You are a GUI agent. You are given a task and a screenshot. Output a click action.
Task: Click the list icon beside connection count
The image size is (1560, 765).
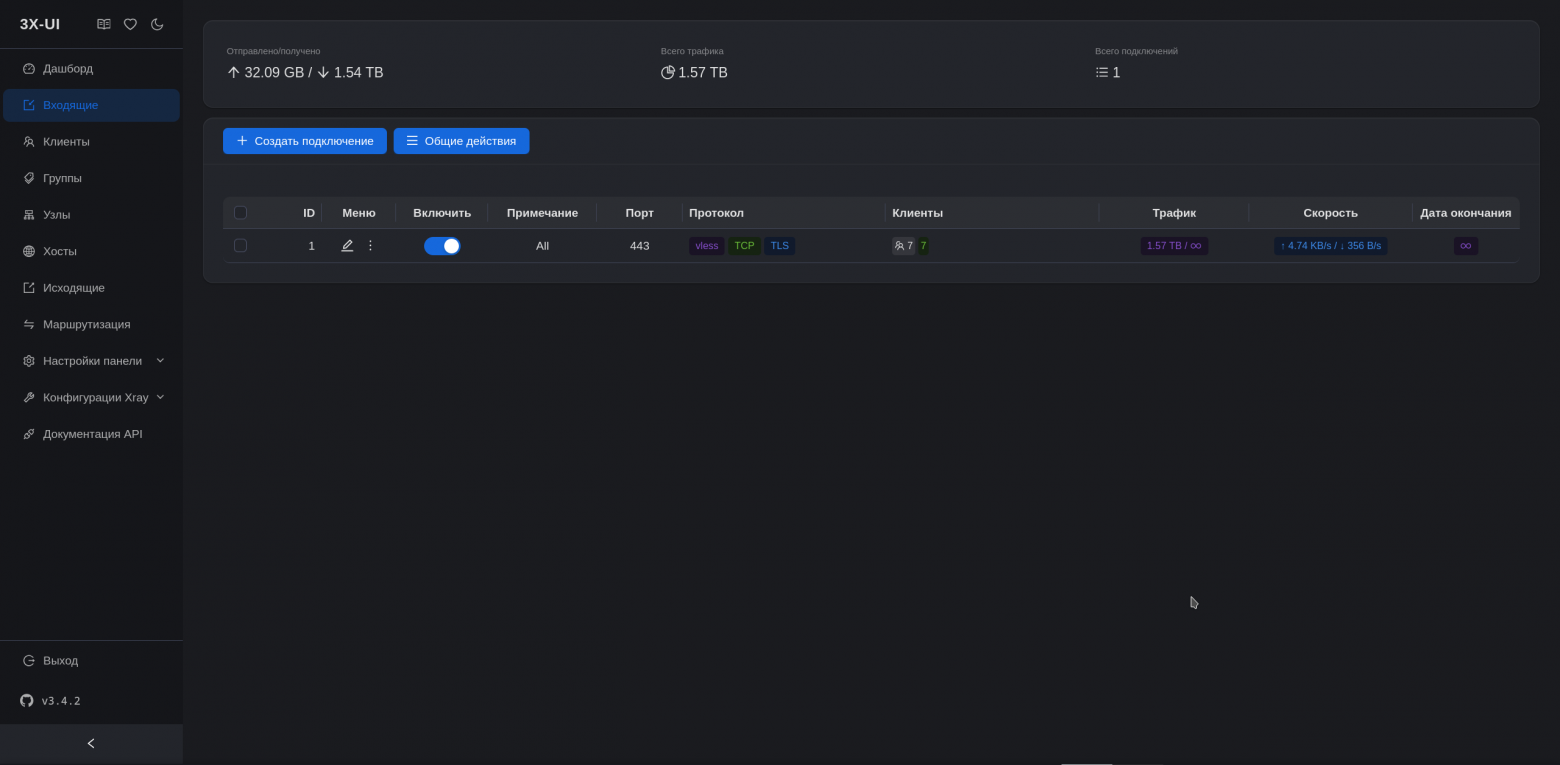pyautogui.click(x=1102, y=72)
